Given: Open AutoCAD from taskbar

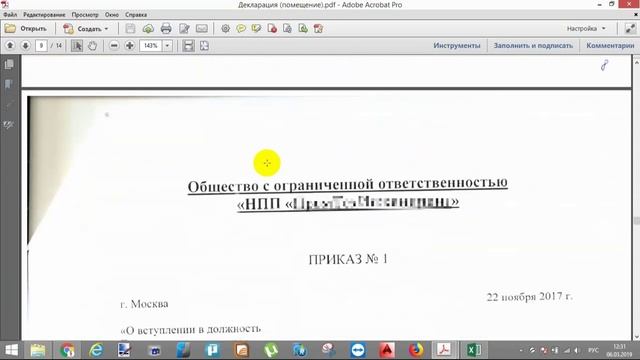Looking at the screenshot, I should [387, 350].
